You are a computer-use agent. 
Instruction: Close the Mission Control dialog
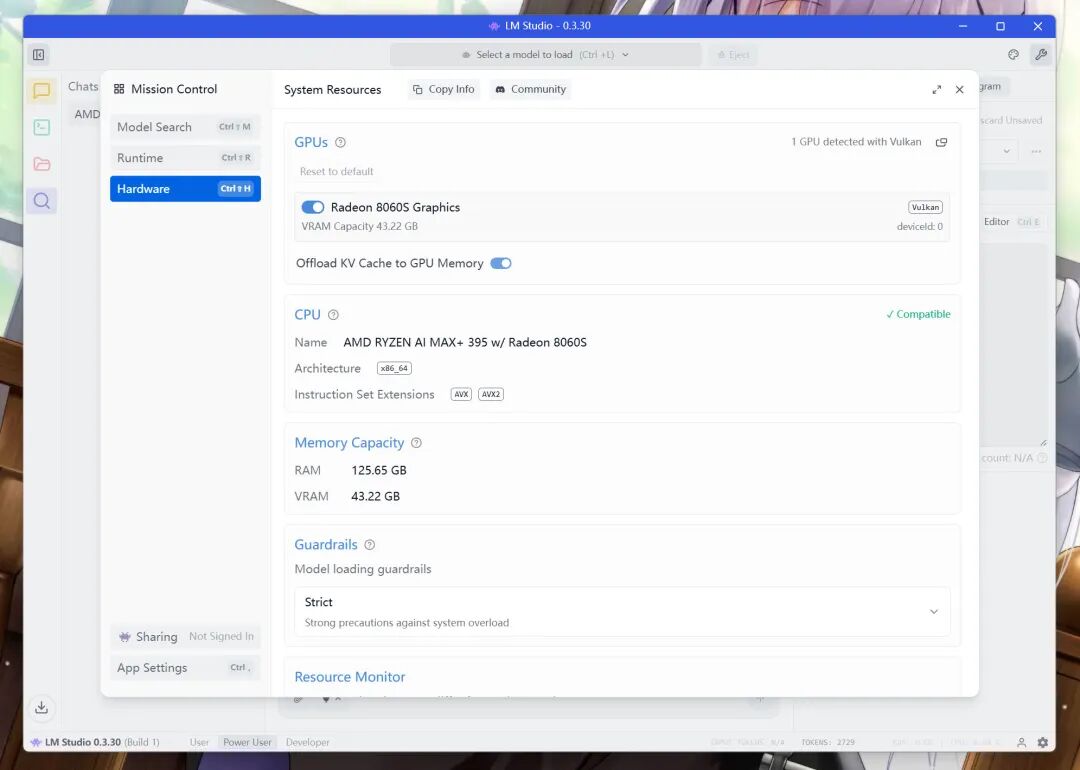click(959, 90)
